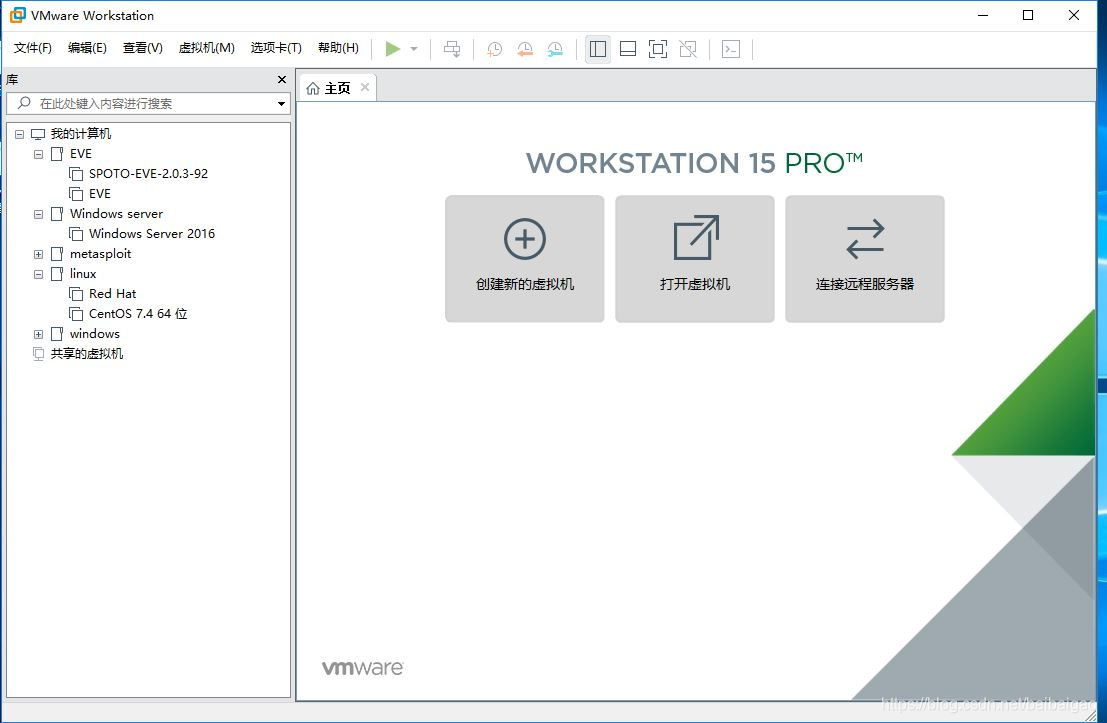Viewport: 1107px width, 723px height.
Task: Click the VMware Workstation title bar icon
Action: click(18, 15)
